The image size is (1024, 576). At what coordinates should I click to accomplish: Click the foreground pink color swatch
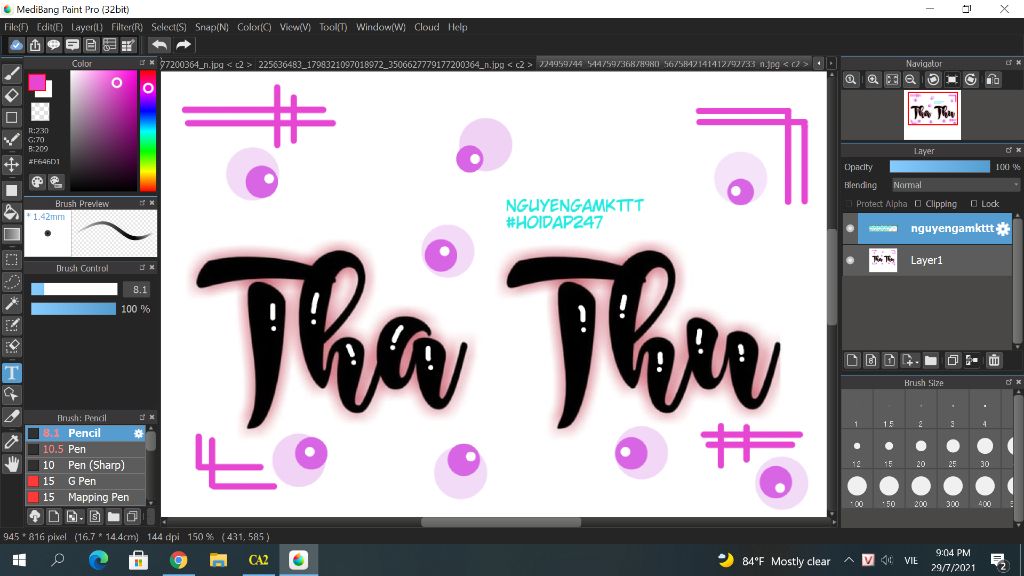point(37,82)
